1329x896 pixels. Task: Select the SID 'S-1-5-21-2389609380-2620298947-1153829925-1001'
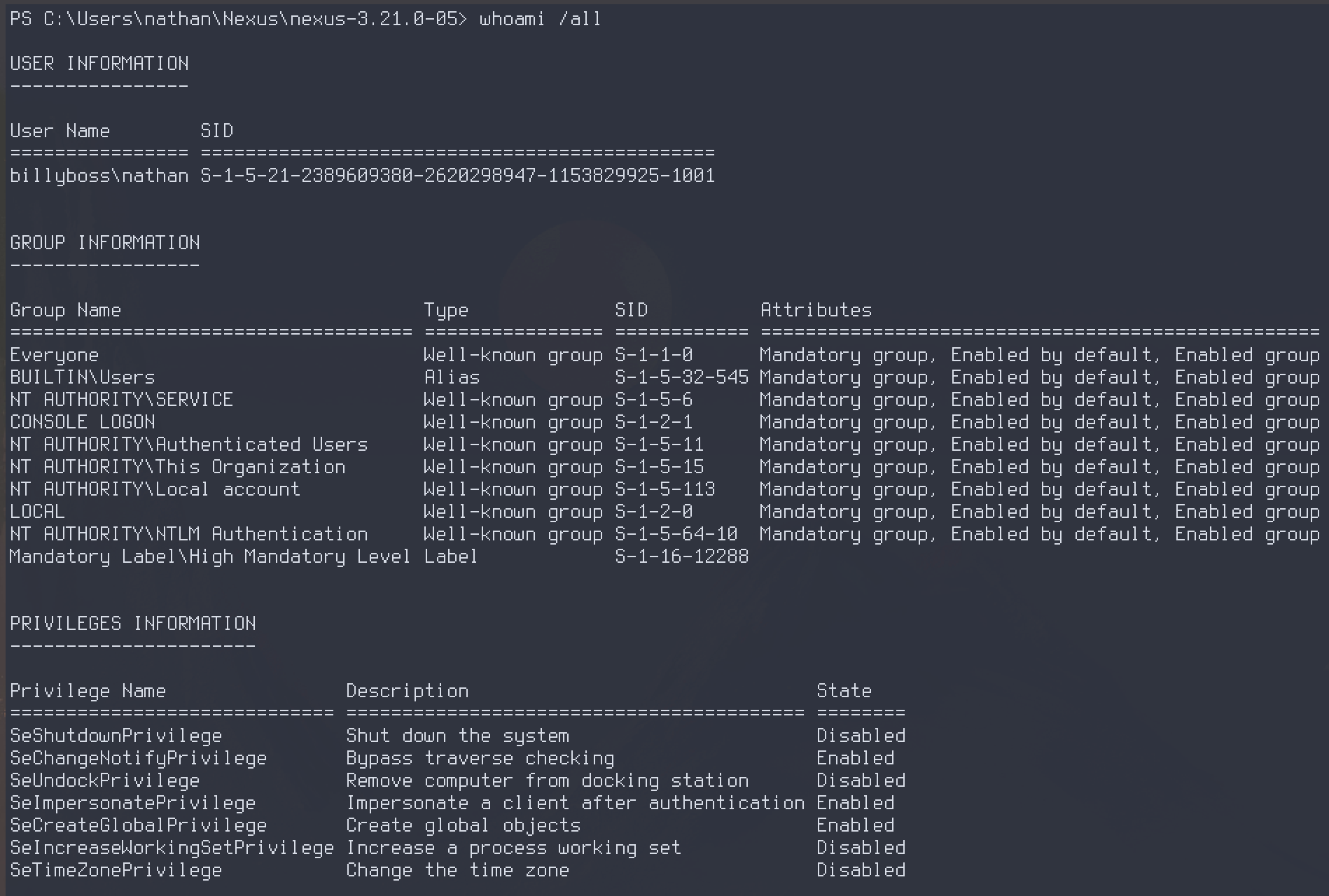458,176
